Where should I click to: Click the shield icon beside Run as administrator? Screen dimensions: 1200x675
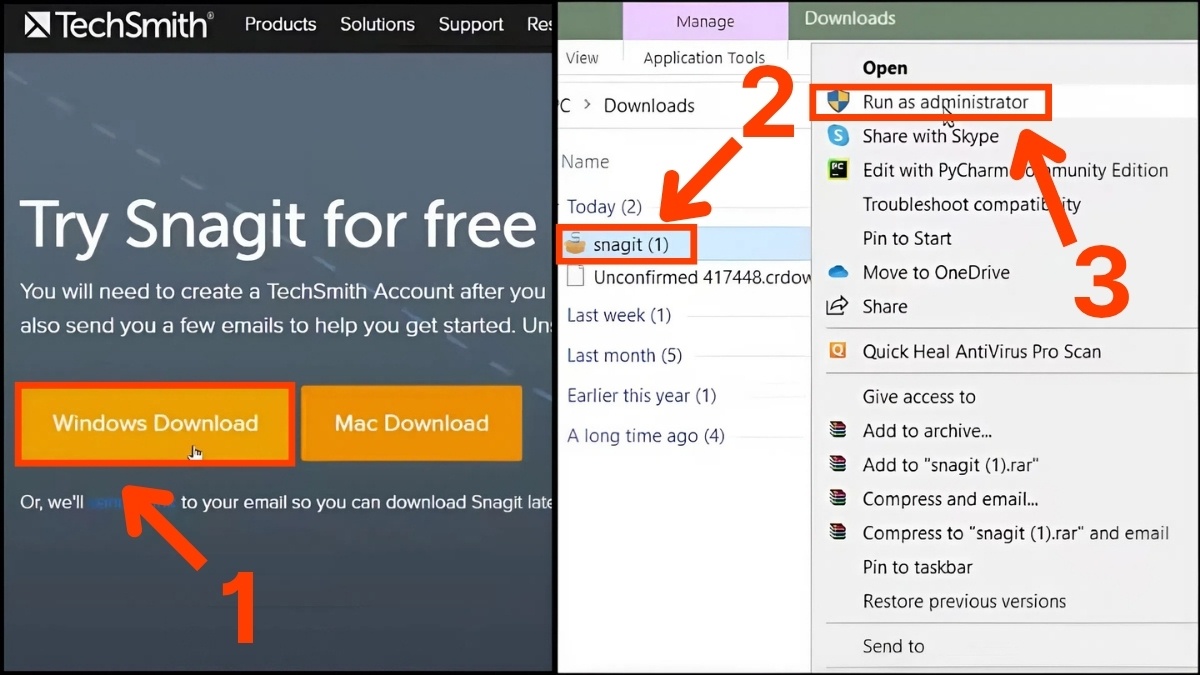838,102
